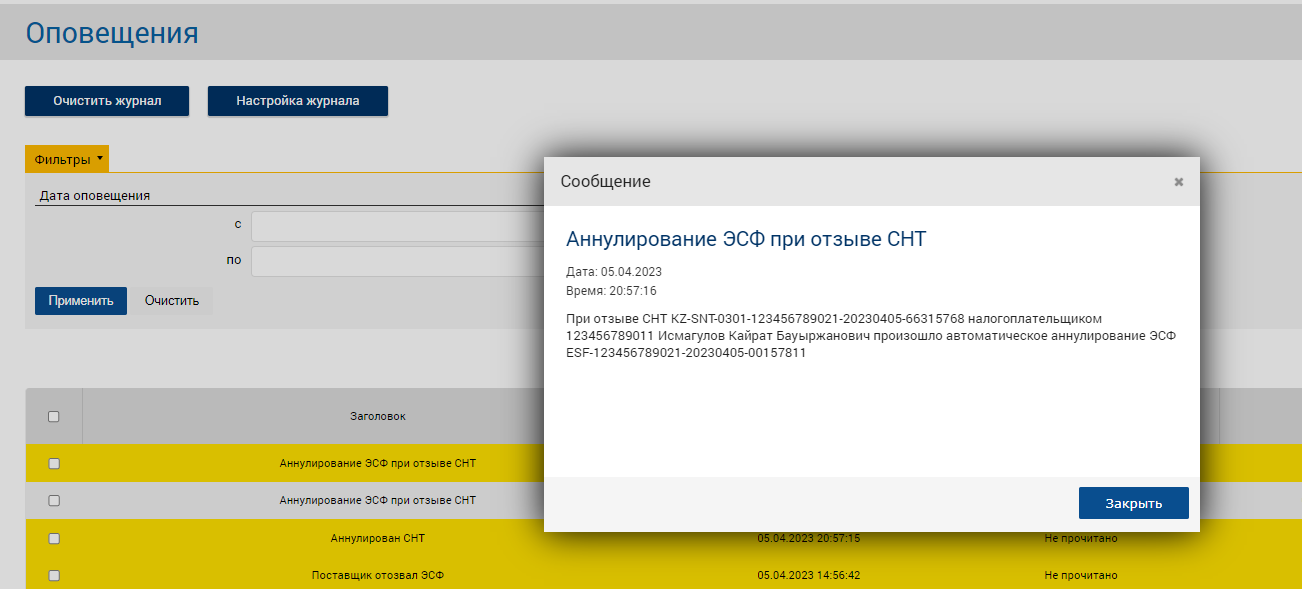Toggle the select-all checkbox in table header
The height and width of the screenshot is (589, 1302).
(x=54, y=417)
